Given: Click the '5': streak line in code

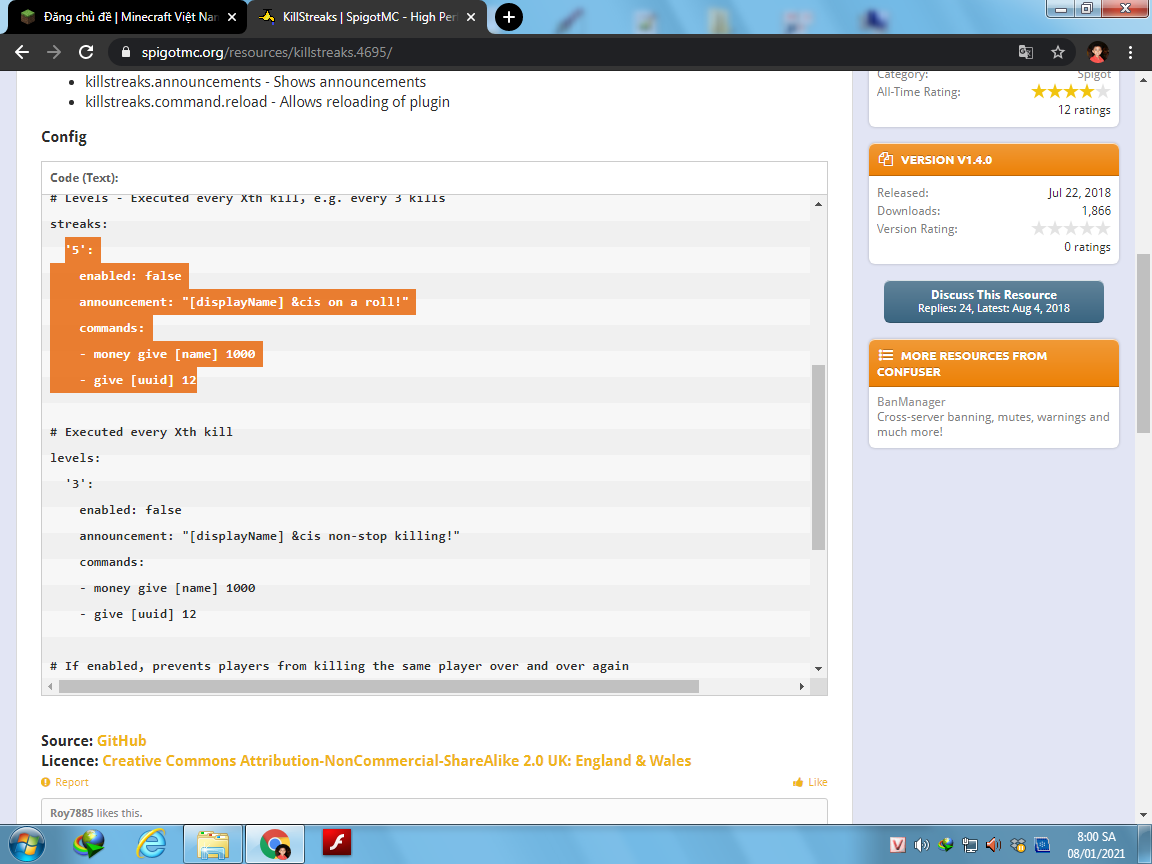Looking at the screenshot, I should [x=79, y=250].
